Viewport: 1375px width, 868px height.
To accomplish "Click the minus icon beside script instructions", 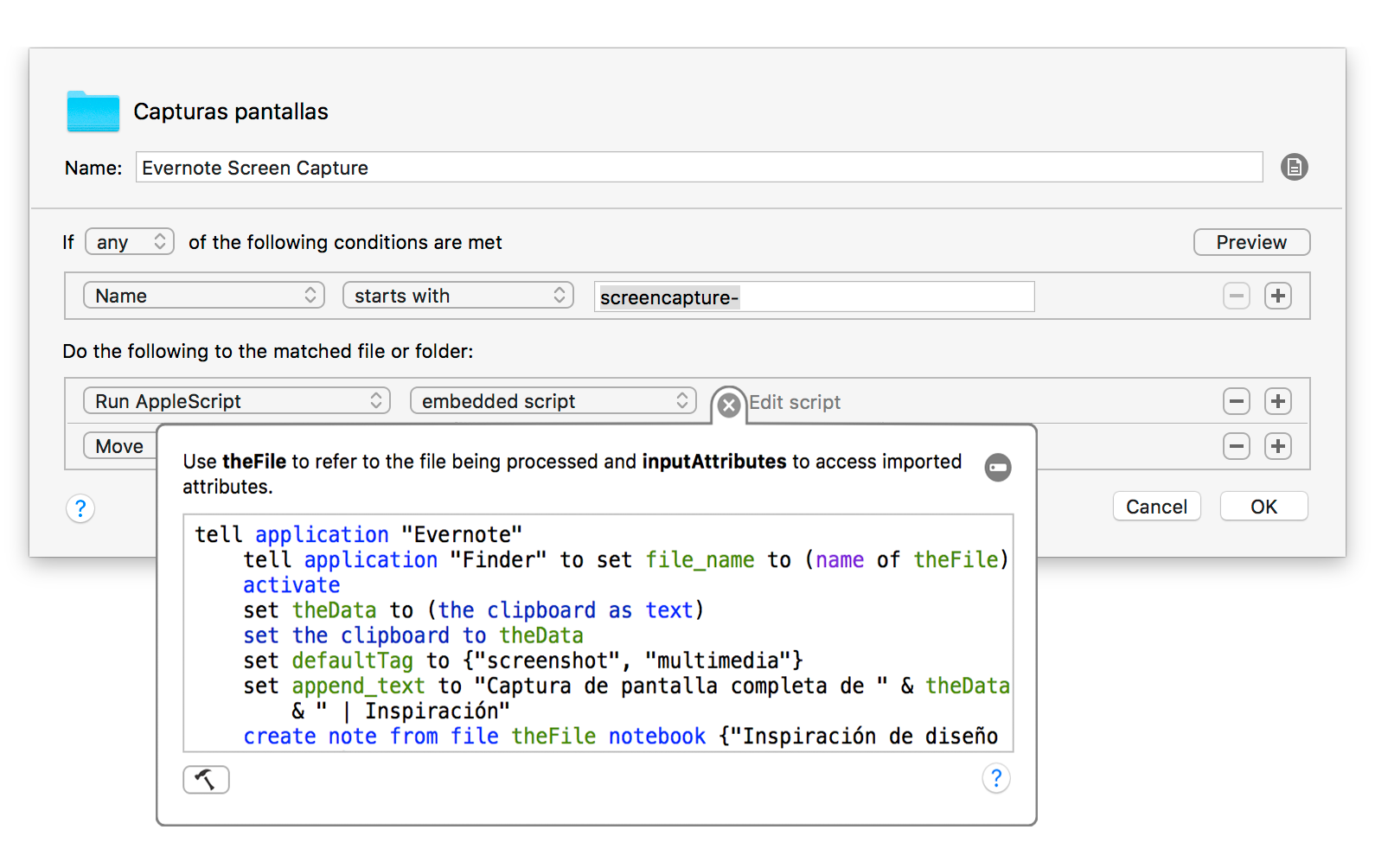I will click(x=998, y=468).
